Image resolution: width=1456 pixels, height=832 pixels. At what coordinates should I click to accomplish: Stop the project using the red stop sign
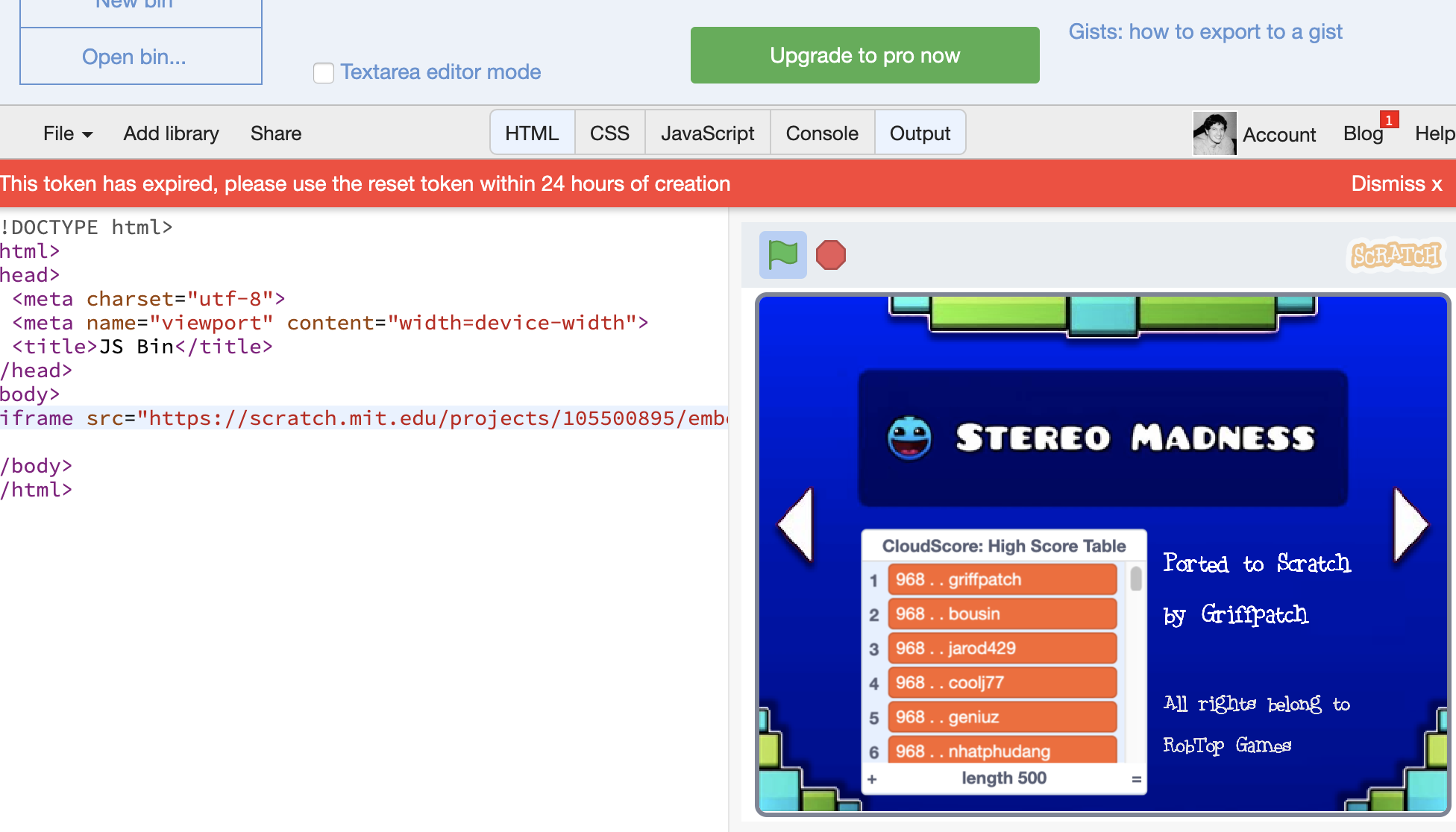(832, 255)
